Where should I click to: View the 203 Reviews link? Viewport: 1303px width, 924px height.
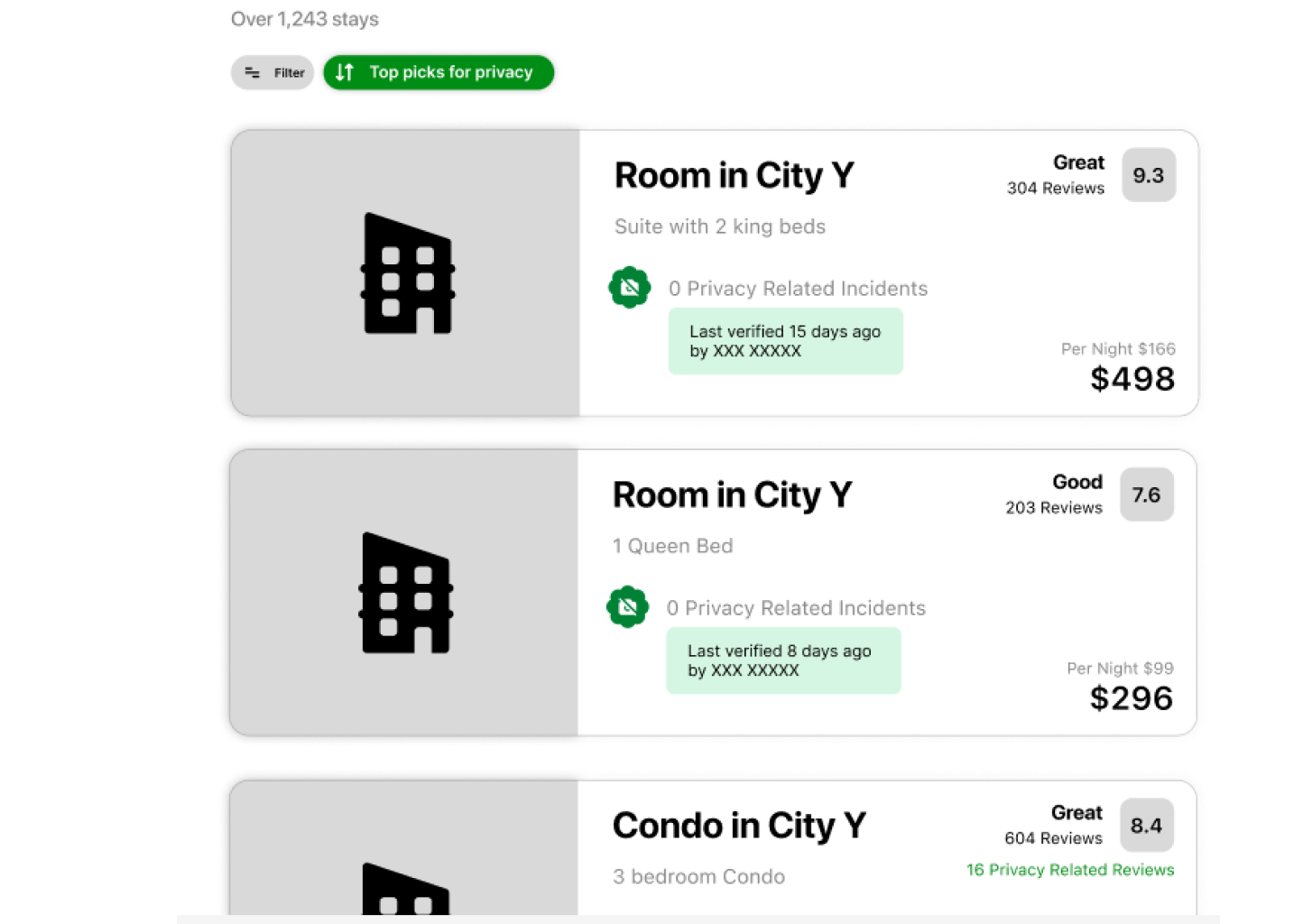tap(1053, 508)
